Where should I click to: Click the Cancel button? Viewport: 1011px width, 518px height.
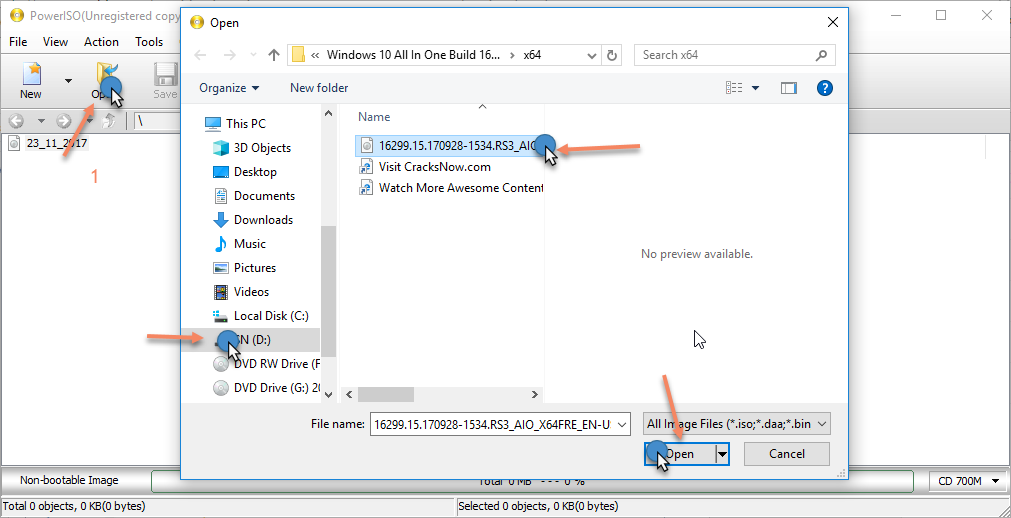pos(787,454)
